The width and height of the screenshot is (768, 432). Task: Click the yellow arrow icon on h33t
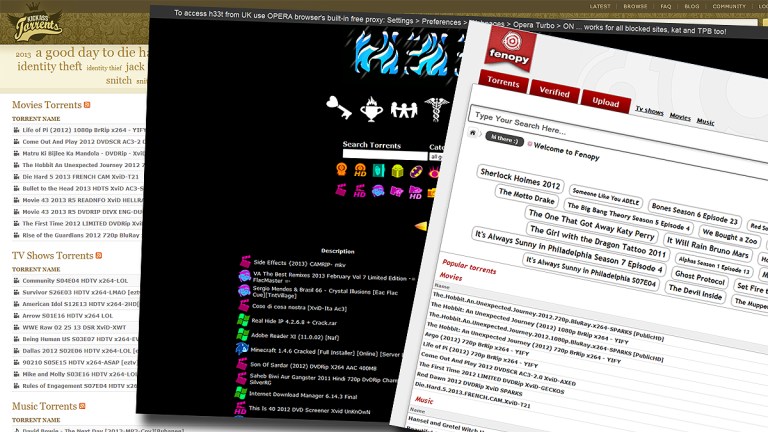point(421,226)
